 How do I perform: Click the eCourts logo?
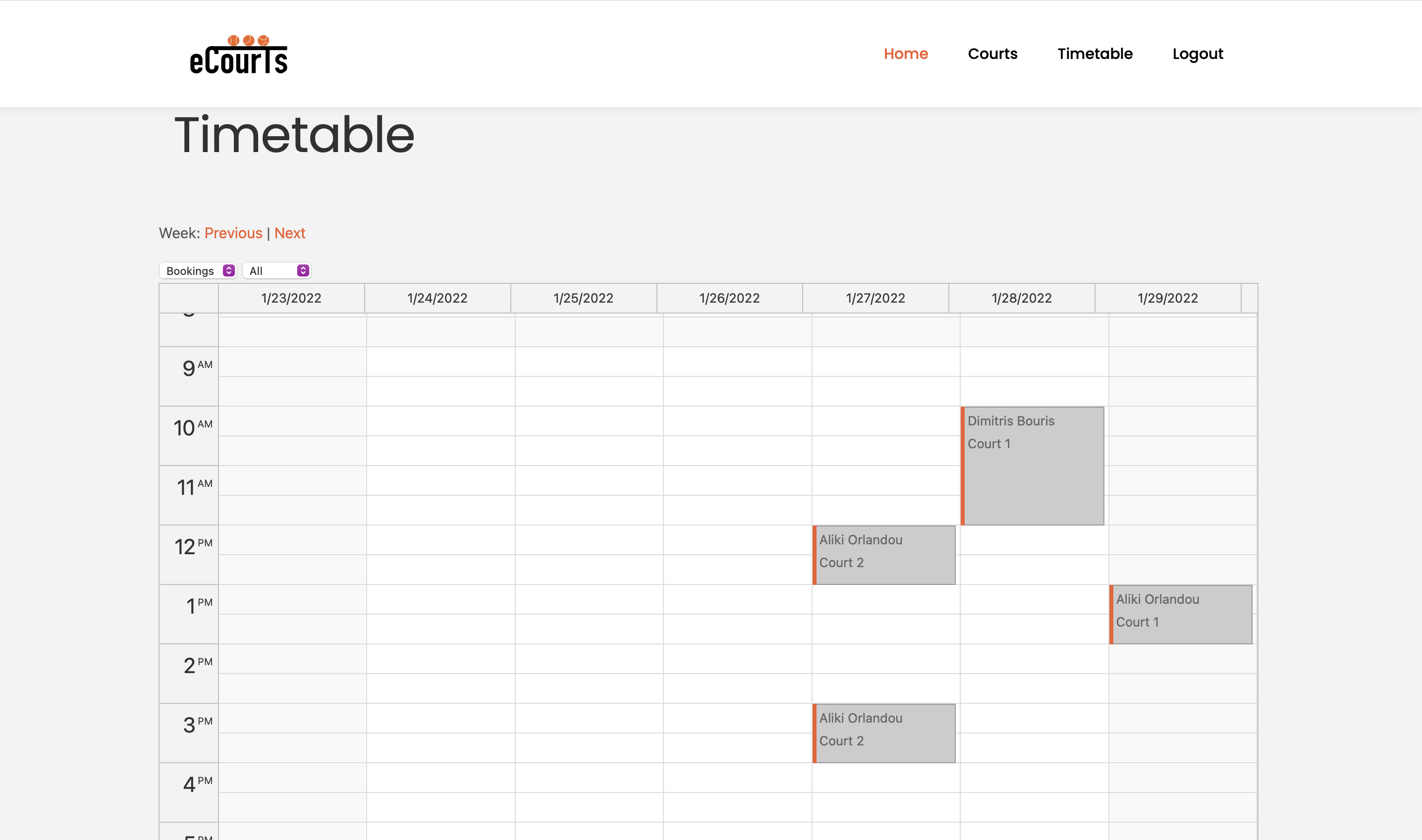coord(238,55)
